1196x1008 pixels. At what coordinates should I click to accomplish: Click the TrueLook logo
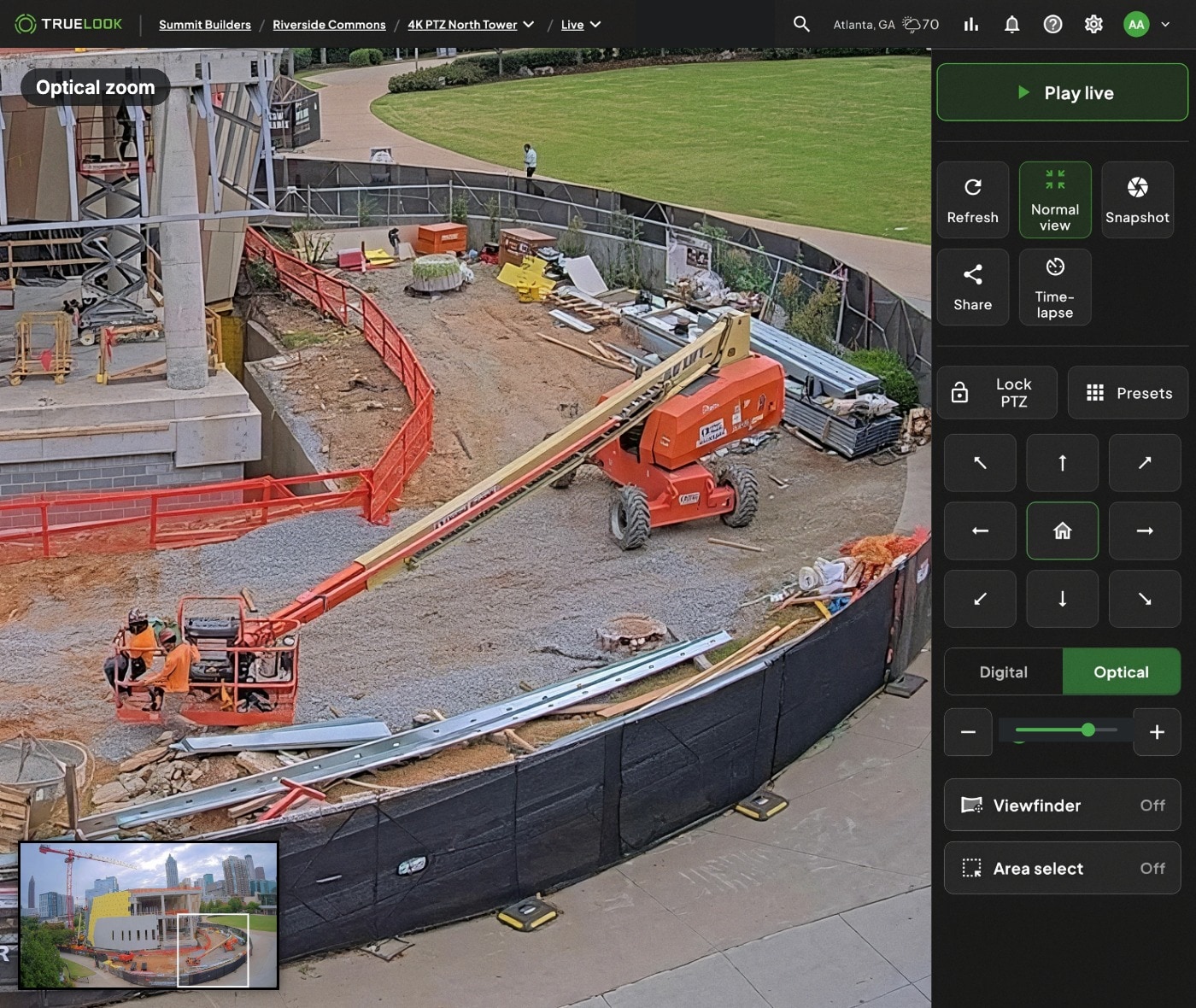click(x=69, y=24)
